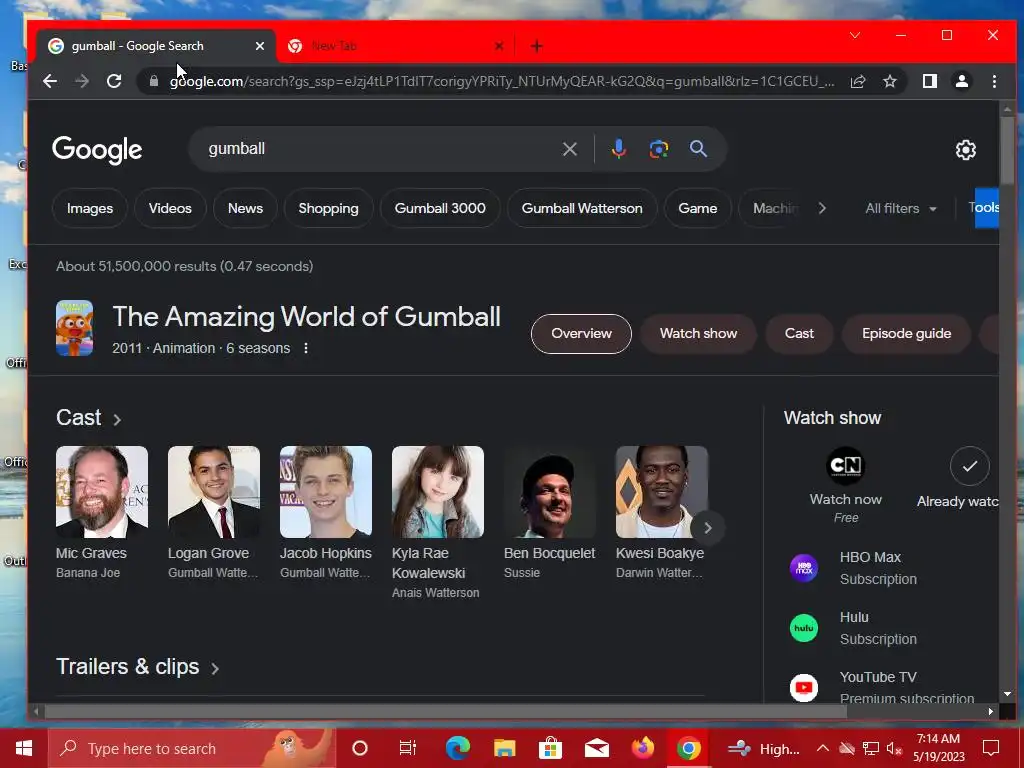
Task: Select the Game filter chip
Action: point(697,208)
